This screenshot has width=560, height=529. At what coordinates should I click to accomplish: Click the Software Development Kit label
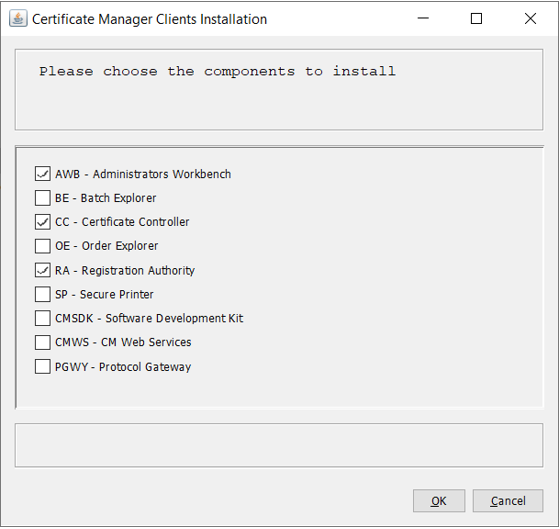point(174,318)
